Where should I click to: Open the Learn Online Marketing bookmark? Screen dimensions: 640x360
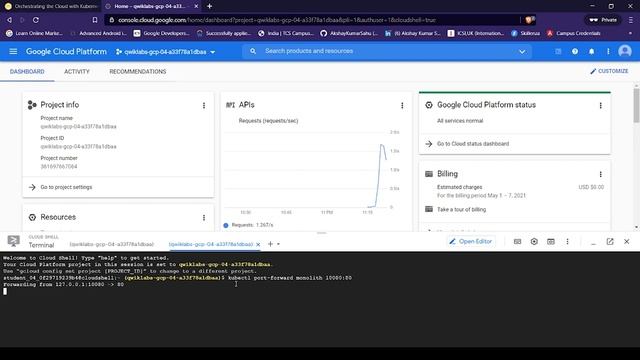[x=34, y=33]
